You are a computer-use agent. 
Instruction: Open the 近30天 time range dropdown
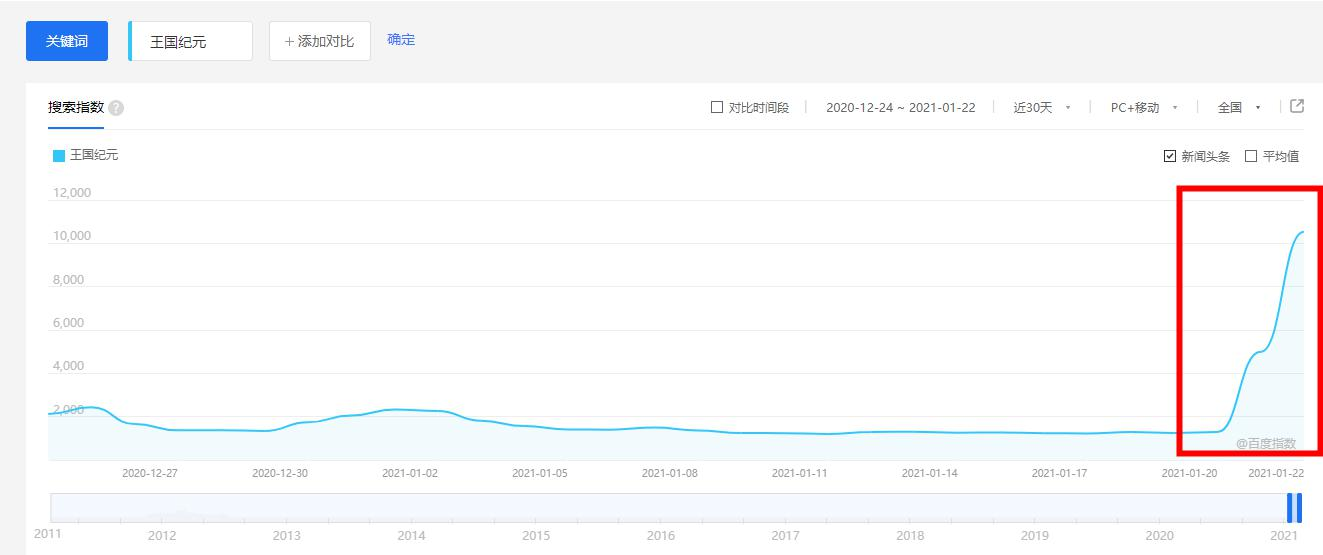pos(1042,108)
